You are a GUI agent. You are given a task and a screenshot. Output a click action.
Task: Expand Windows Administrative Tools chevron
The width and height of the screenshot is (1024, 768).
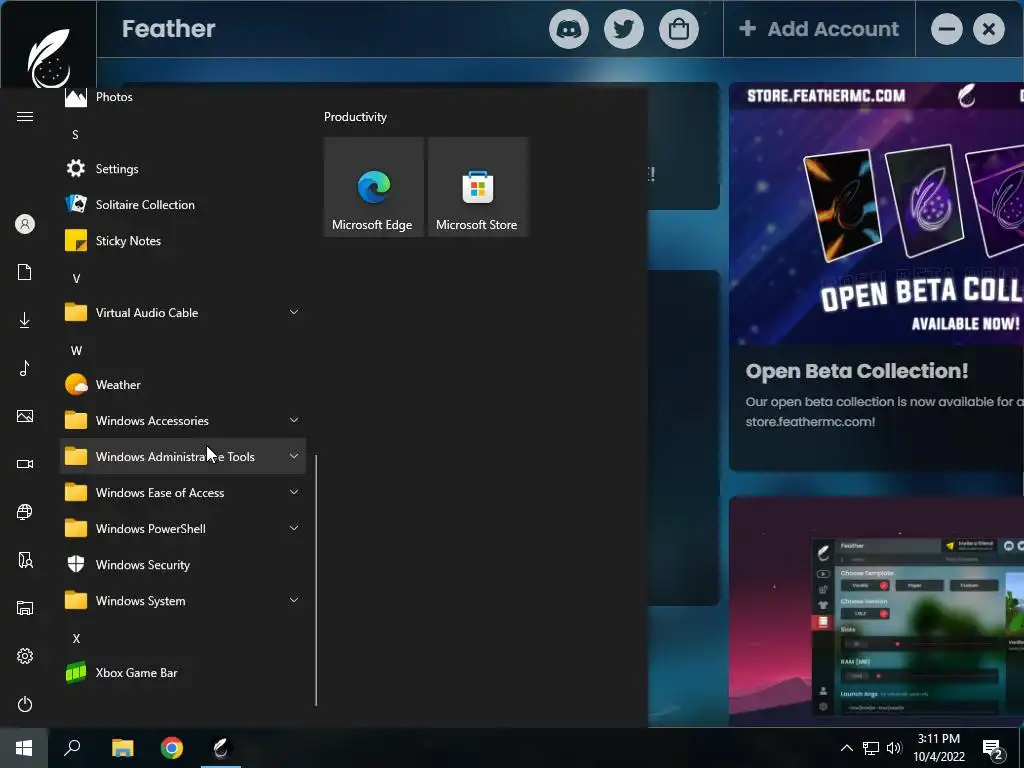tap(294, 456)
